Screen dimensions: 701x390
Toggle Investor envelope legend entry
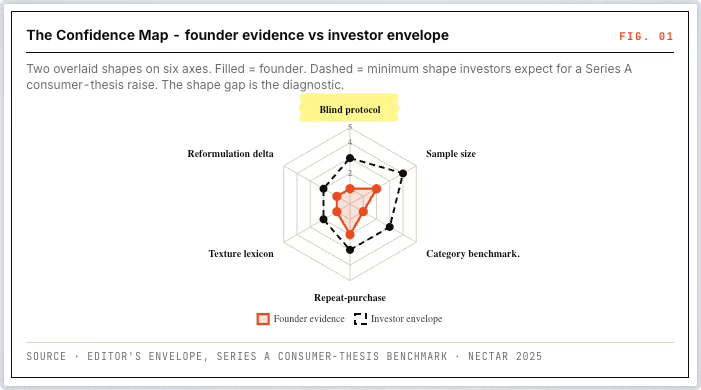pyautogui.click(x=398, y=319)
